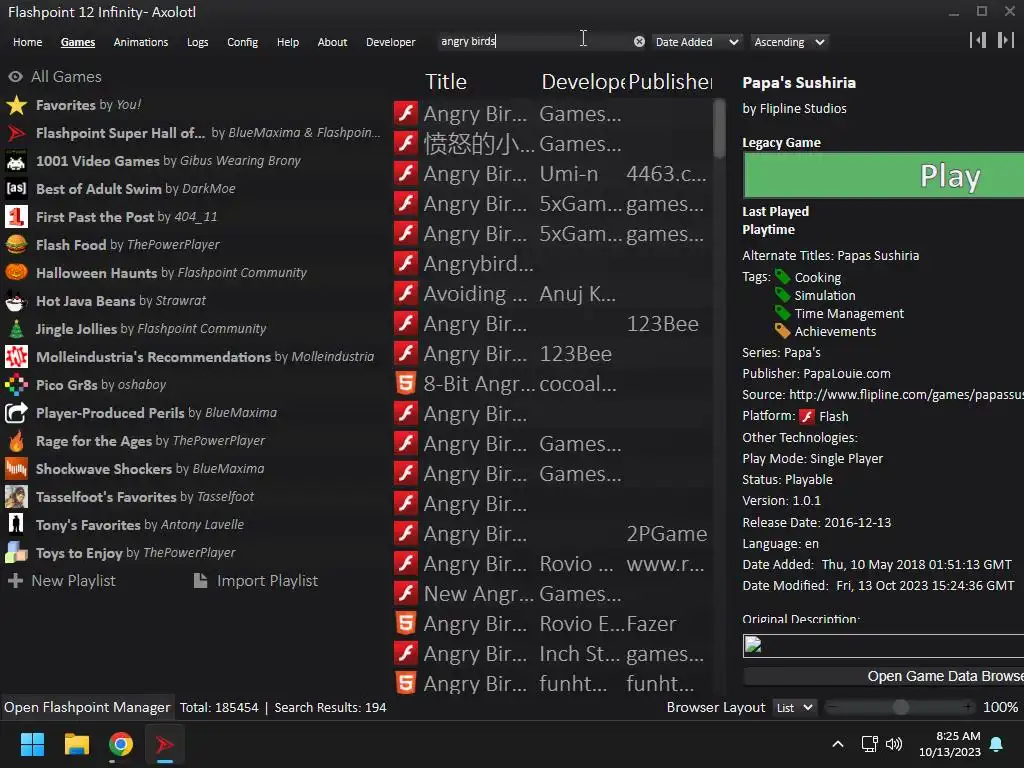Open the Pico Gr8s playlist icon

click(x=16, y=385)
